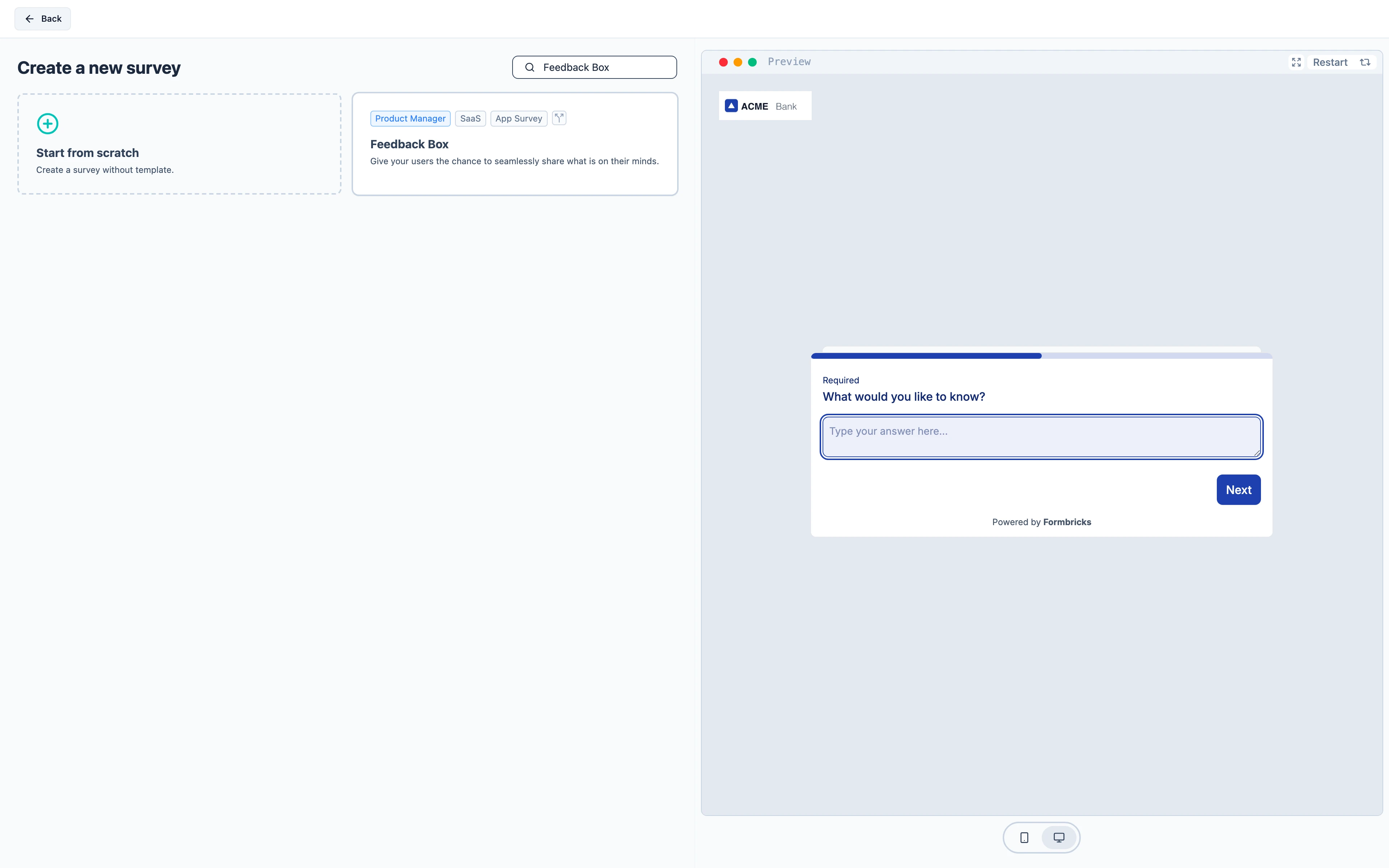Click the orange dot in the preview header

click(738, 62)
